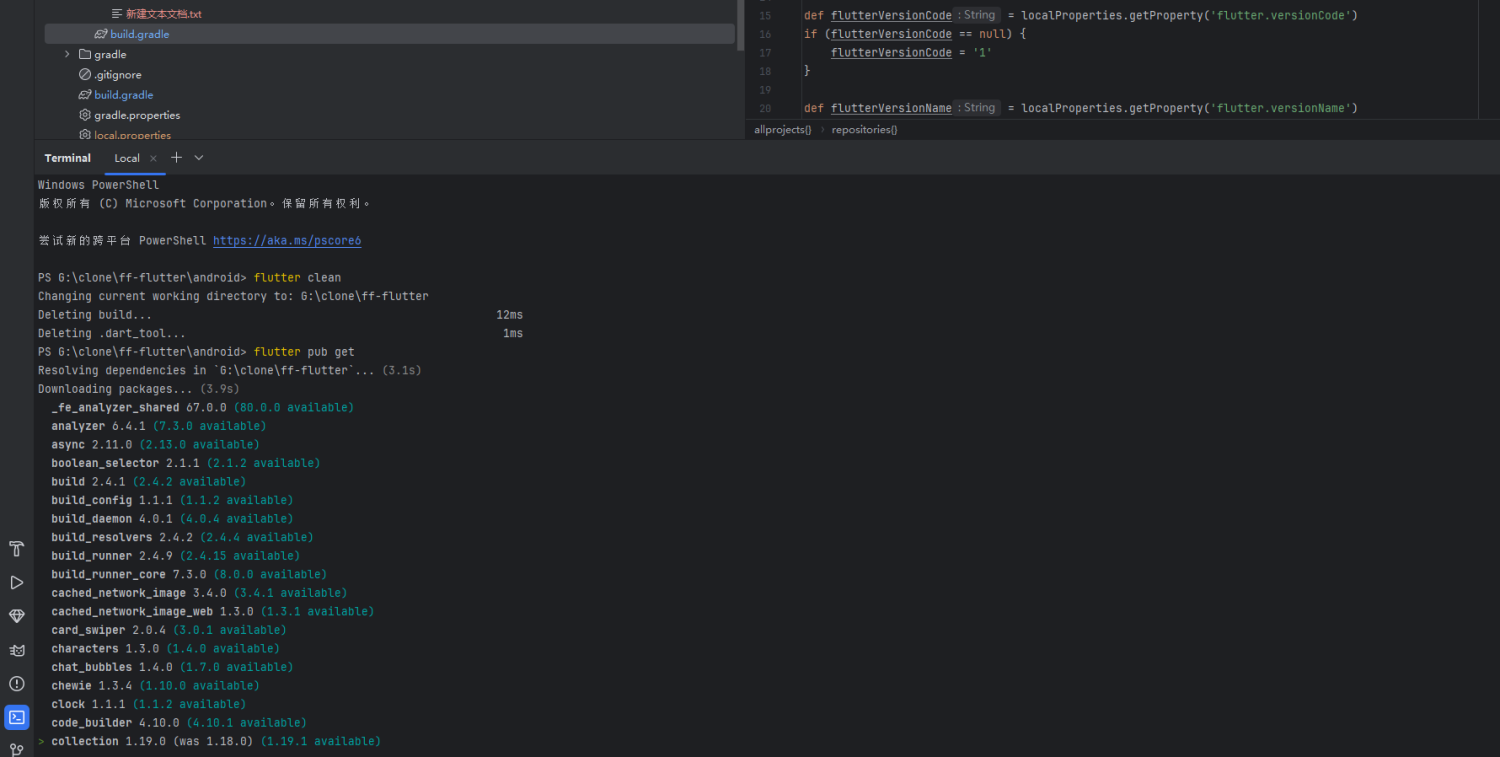Screen dimensions: 1500x757
Task: Open the terminal tab options dropdown arrow
Action: 199,158
